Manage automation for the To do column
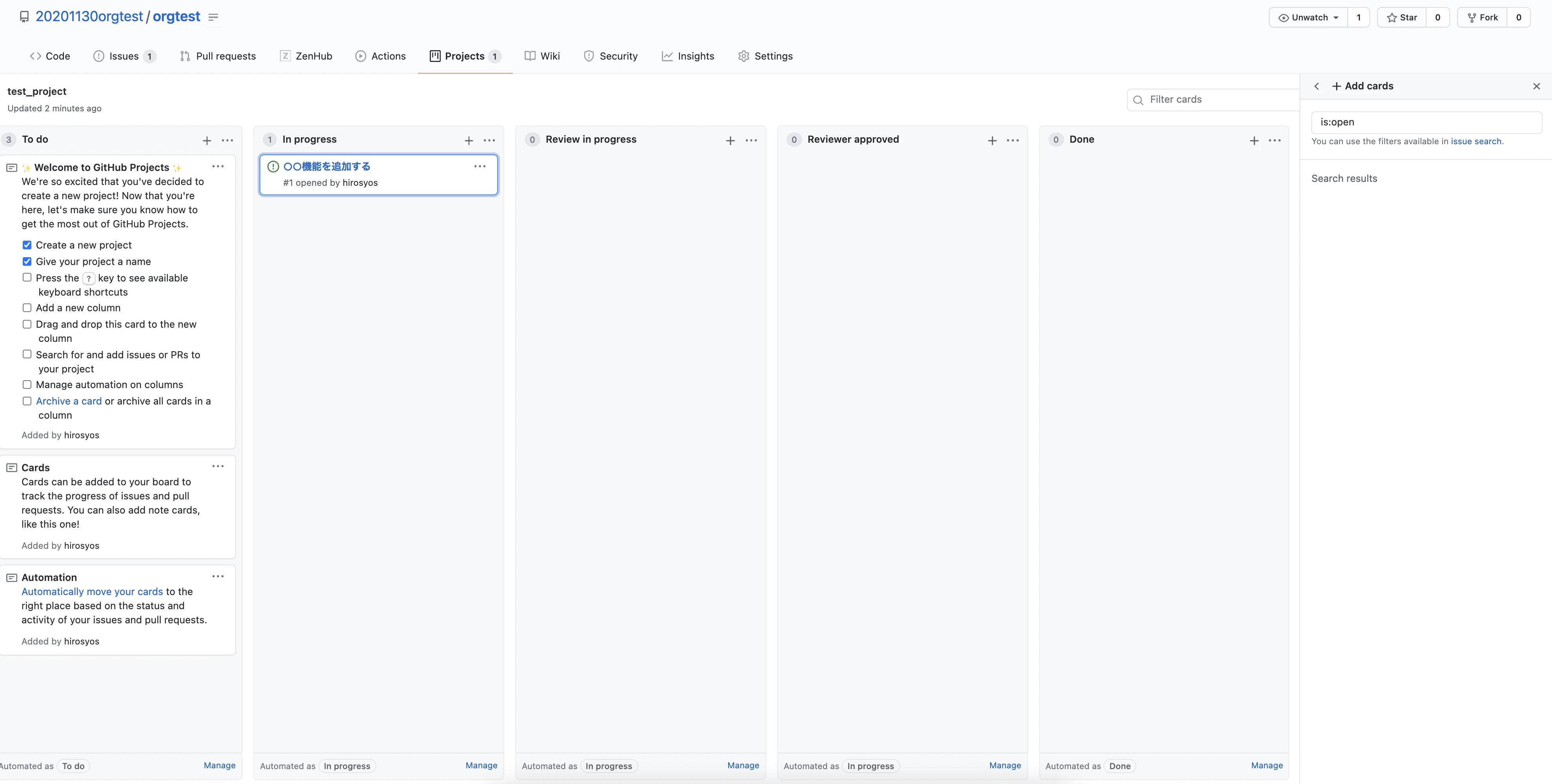This screenshot has width=1552, height=784. coord(219,765)
